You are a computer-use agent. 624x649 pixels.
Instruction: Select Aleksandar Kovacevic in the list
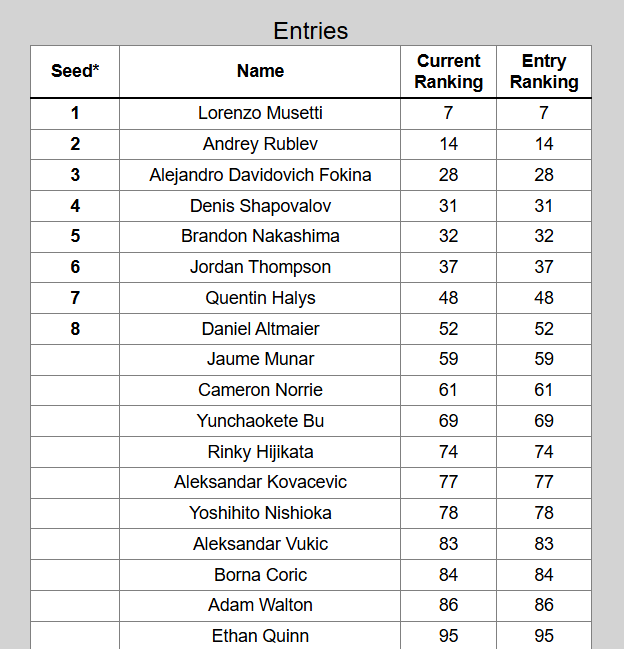[260, 483]
